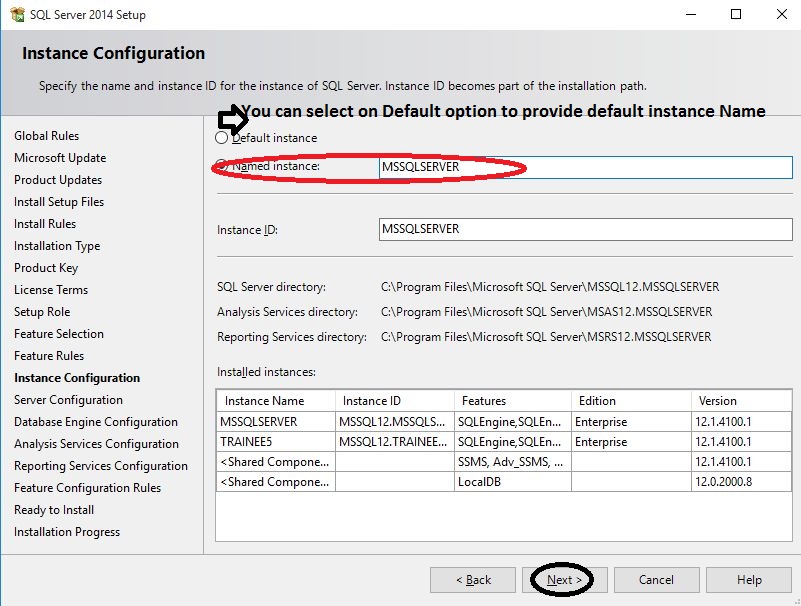Click the SQL Server directory path
This screenshot has height=606, width=801.
click(x=550, y=287)
